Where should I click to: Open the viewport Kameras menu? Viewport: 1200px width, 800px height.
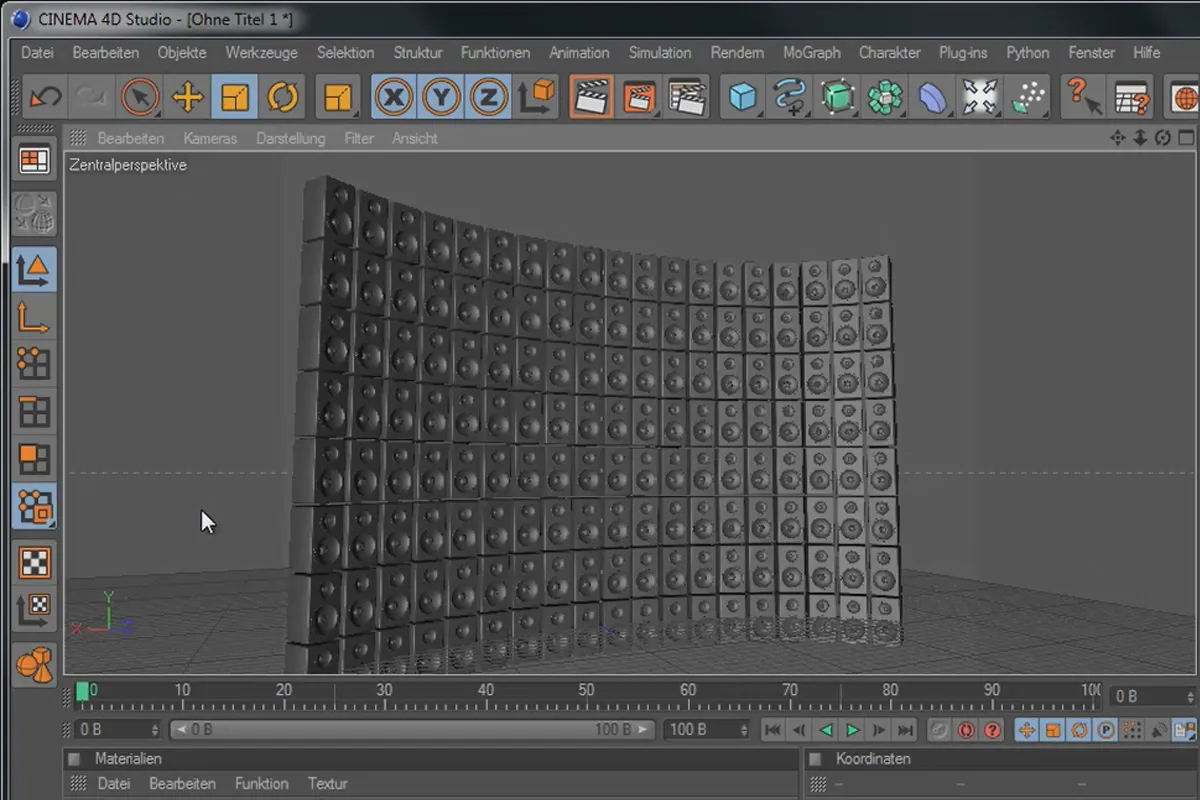[210, 139]
